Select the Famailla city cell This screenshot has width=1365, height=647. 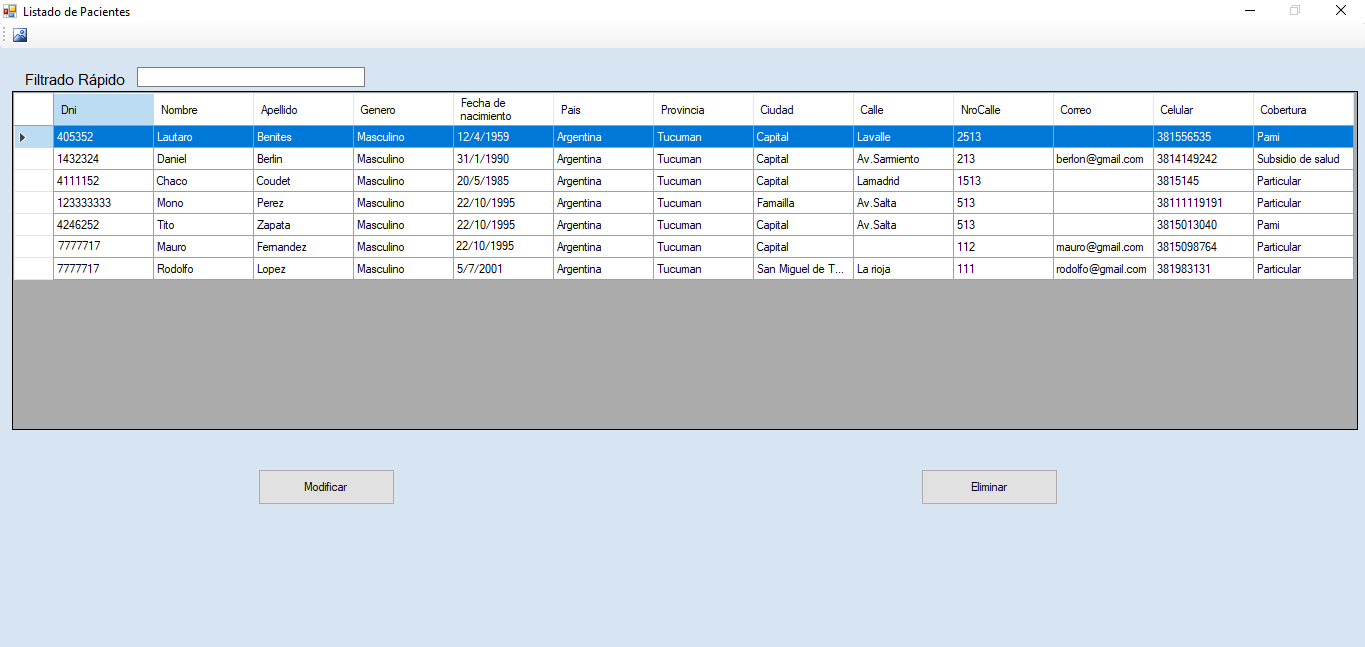[803, 203]
